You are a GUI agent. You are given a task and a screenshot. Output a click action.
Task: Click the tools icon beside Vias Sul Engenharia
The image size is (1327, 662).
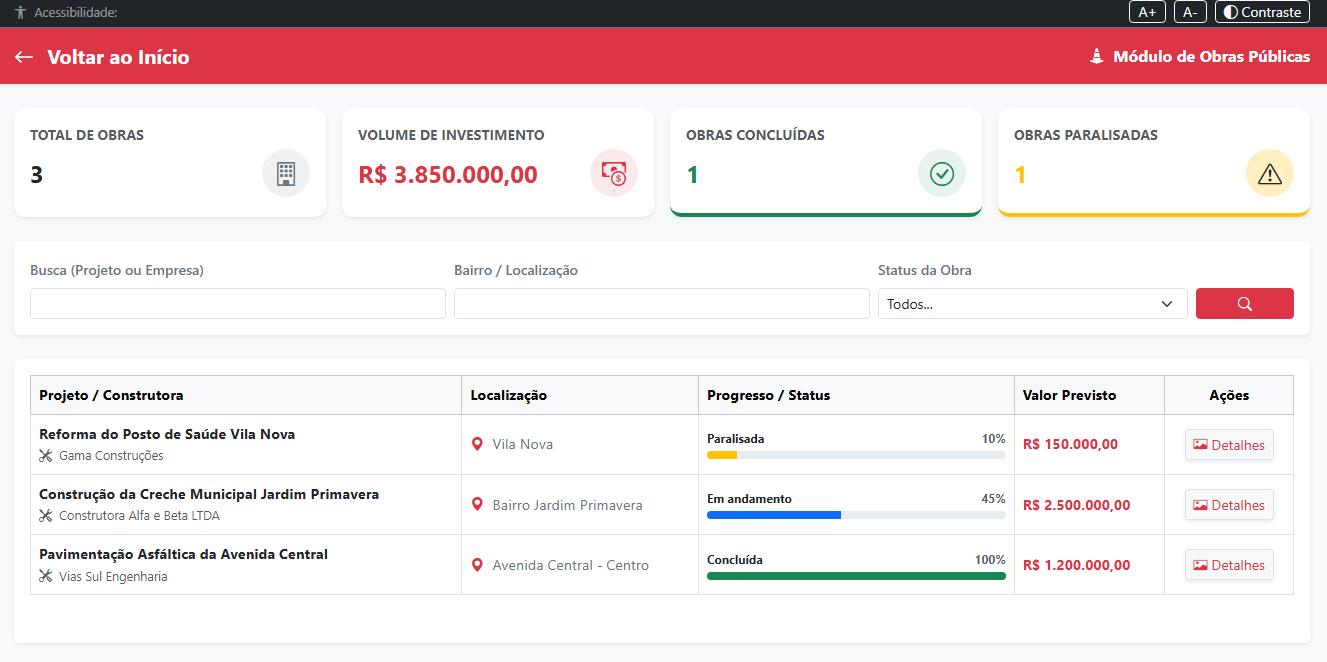click(x=45, y=576)
